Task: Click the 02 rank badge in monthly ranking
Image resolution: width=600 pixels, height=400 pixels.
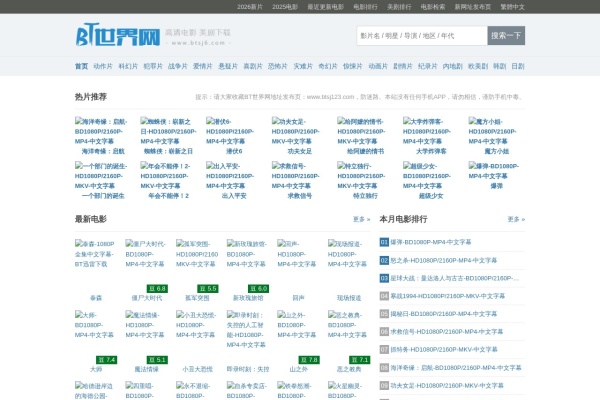Action: tap(384, 260)
